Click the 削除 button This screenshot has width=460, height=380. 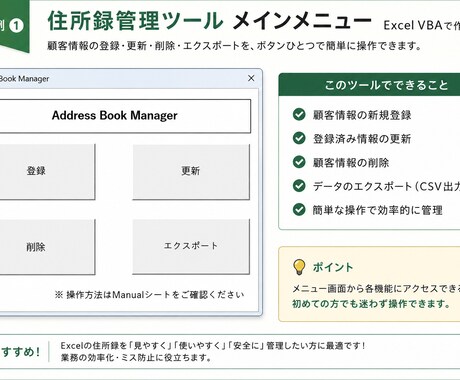[47, 247]
